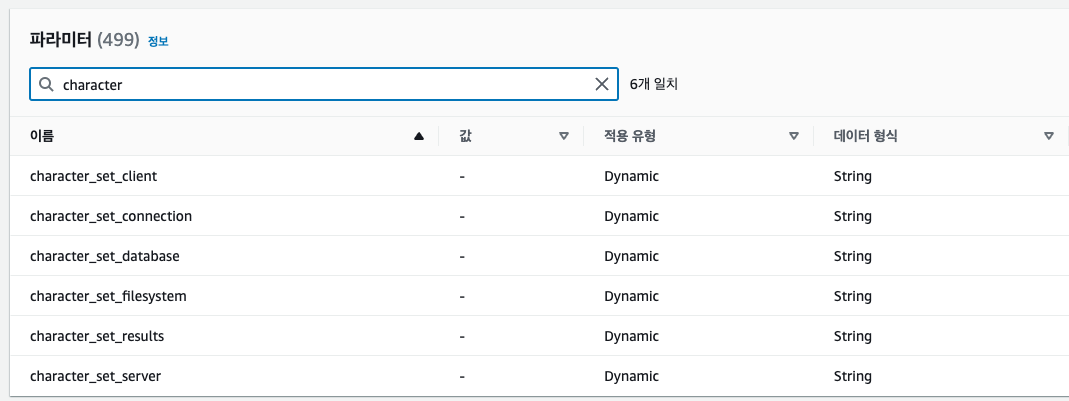1069x401 pixels.
Task: Focus the parameter search box containing character
Action: pyautogui.click(x=324, y=85)
